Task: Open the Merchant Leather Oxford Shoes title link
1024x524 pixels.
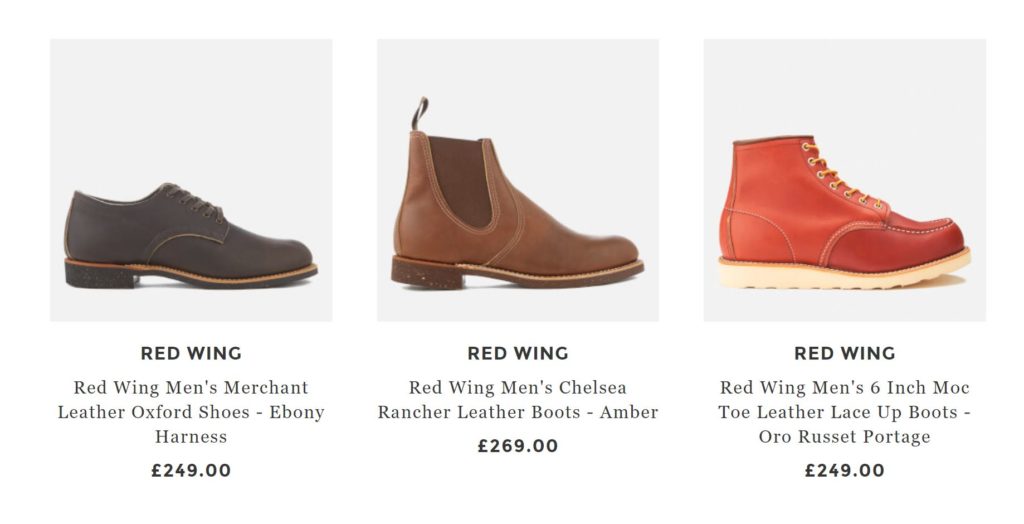Action: click(191, 412)
